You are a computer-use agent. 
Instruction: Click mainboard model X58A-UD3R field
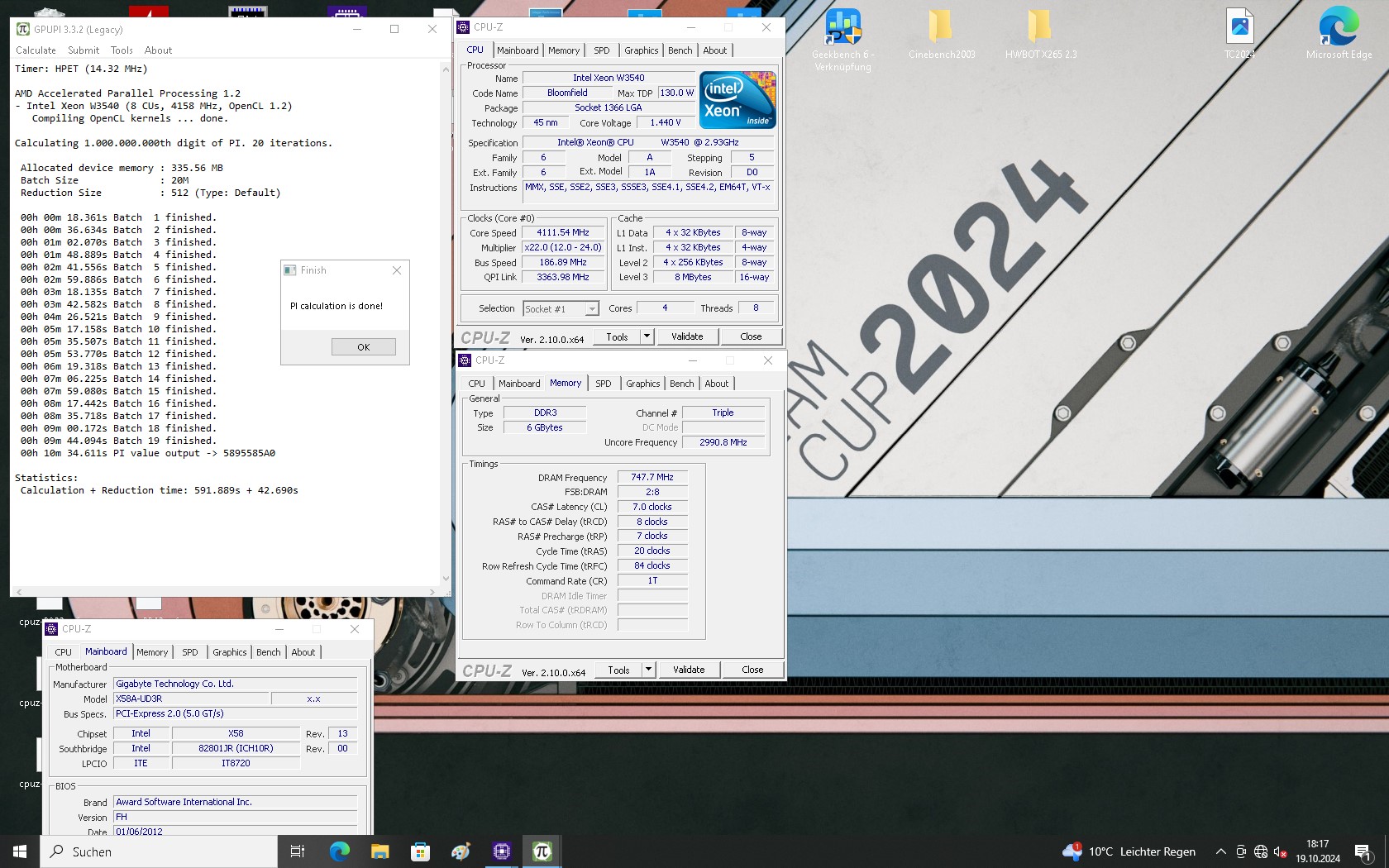point(191,699)
